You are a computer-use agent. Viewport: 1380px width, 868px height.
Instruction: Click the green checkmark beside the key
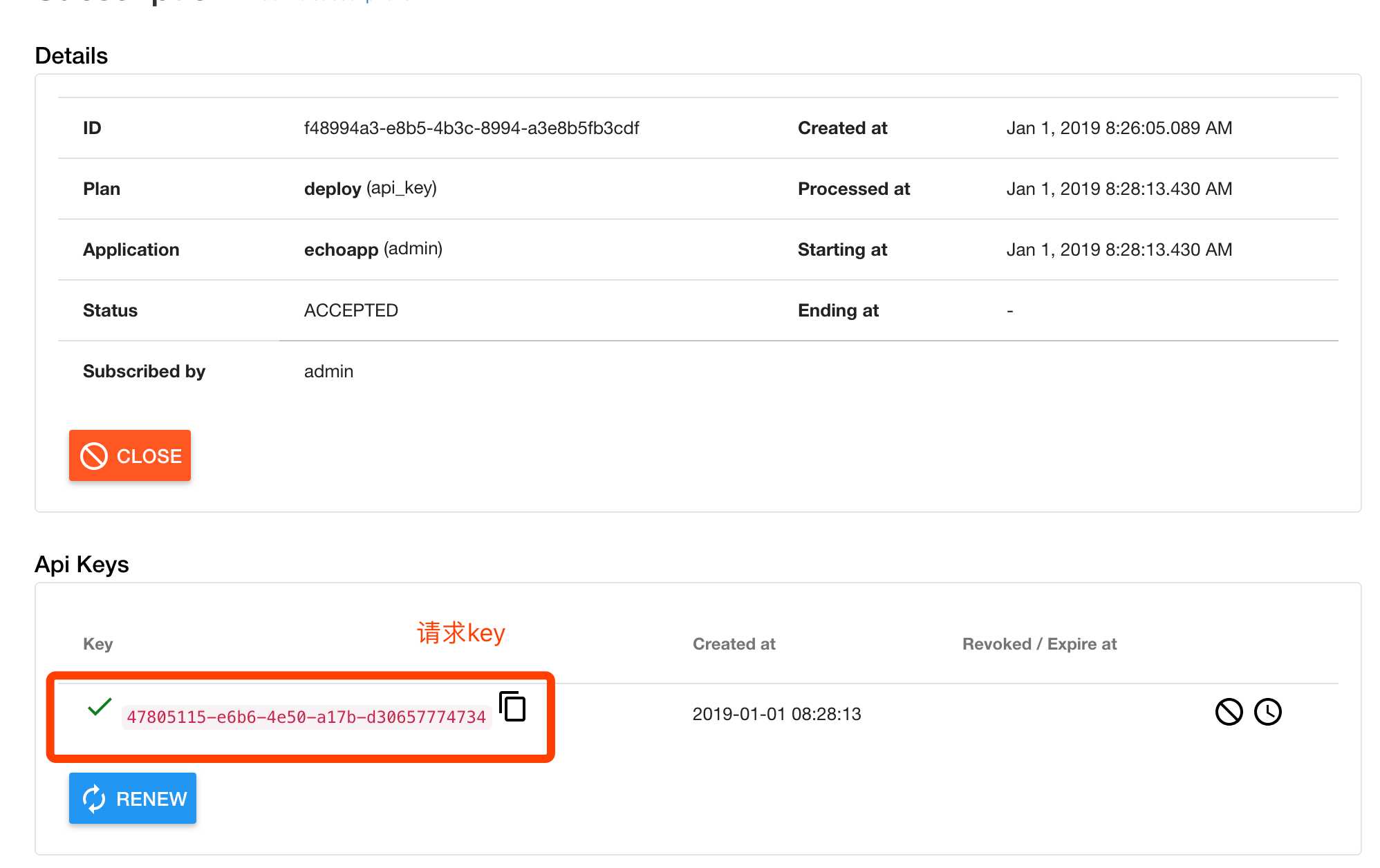click(x=100, y=706)
